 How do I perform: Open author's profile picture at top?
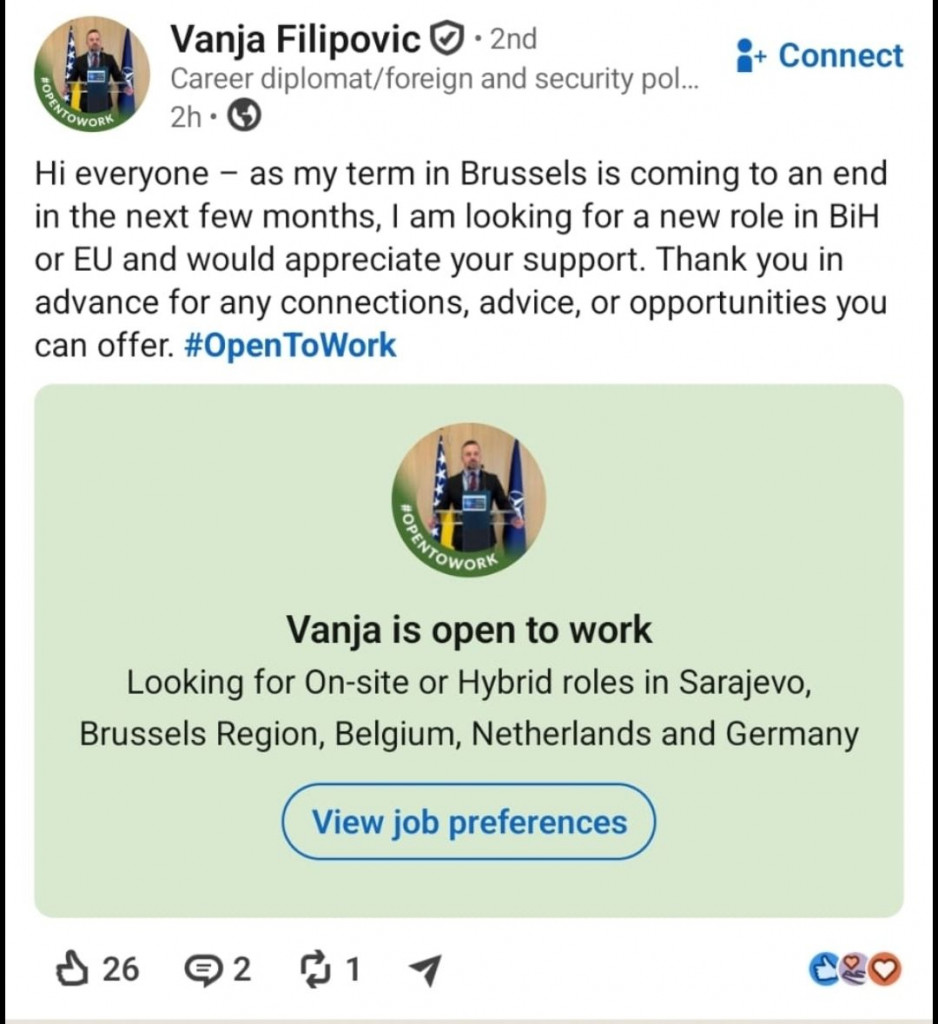(x=91, y=74)
